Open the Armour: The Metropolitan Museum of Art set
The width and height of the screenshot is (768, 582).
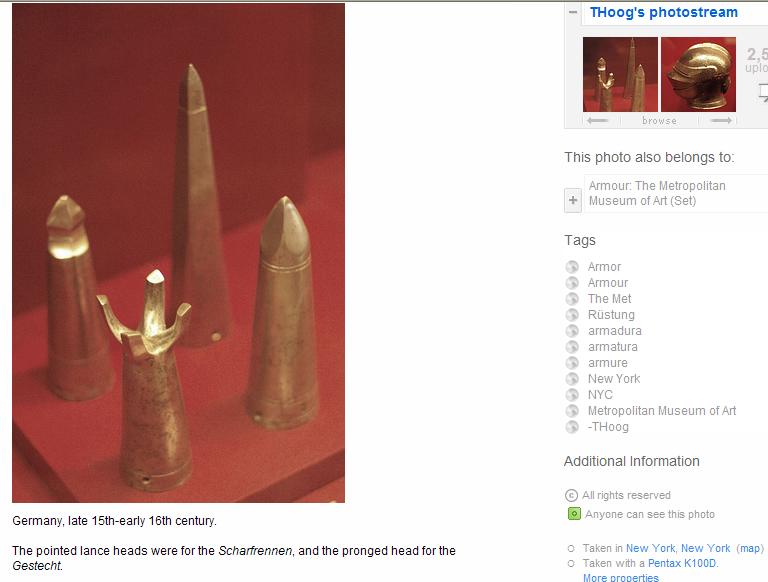pos(657,193)
